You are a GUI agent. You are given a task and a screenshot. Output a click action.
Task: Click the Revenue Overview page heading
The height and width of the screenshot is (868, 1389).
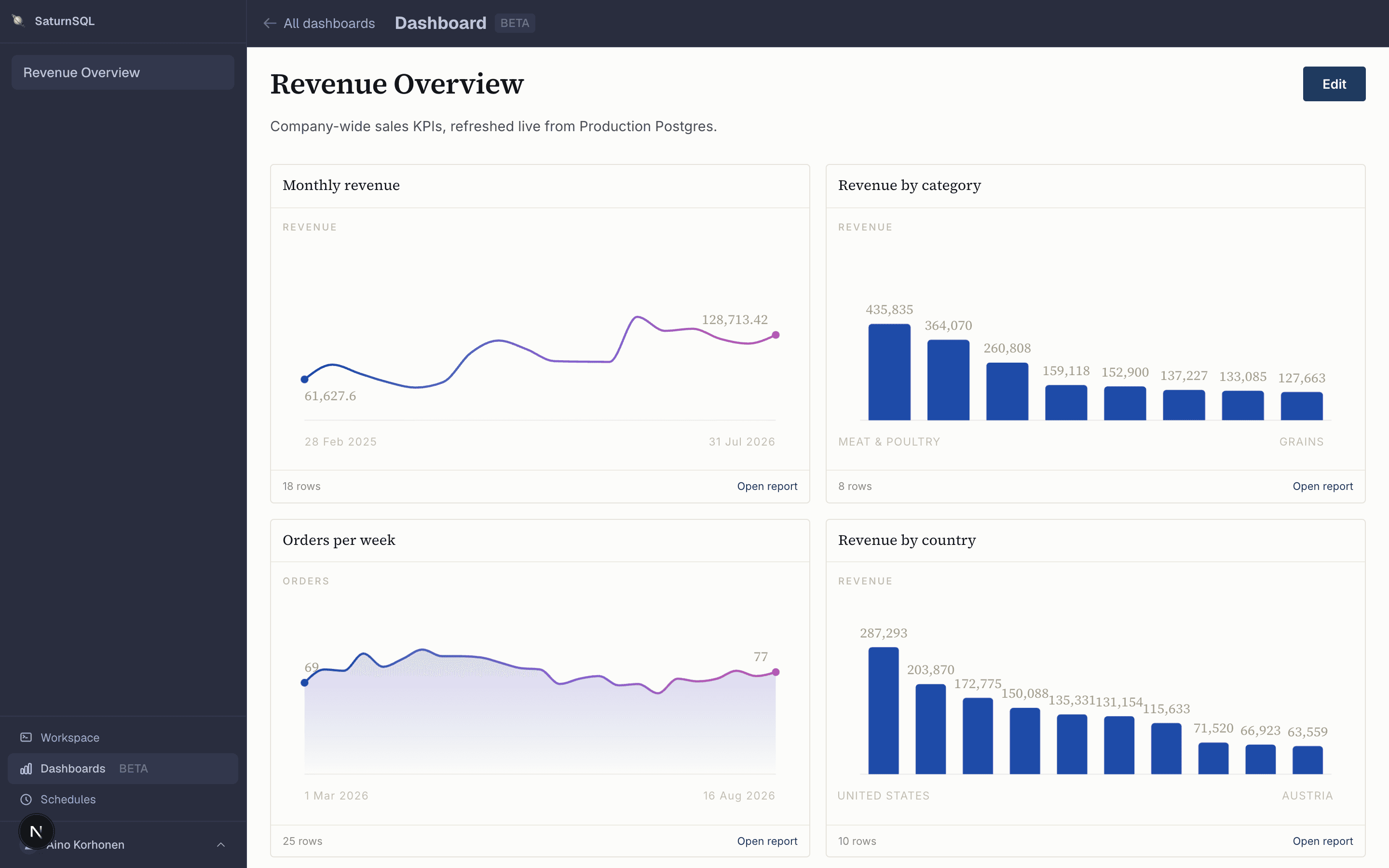396,84
